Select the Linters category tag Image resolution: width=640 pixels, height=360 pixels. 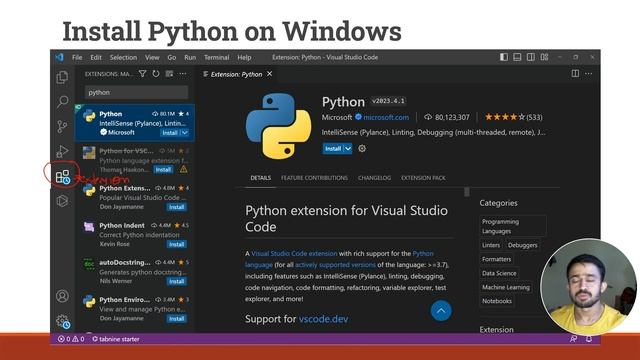coord(491,245)
